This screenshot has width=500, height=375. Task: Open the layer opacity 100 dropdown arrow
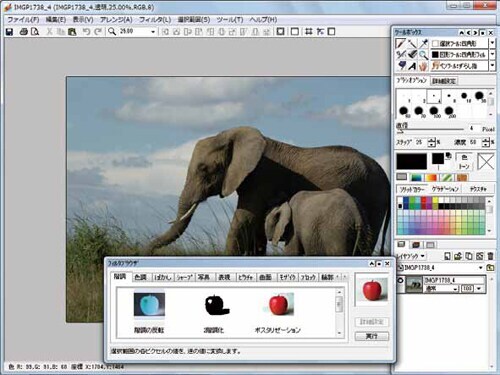479,289
